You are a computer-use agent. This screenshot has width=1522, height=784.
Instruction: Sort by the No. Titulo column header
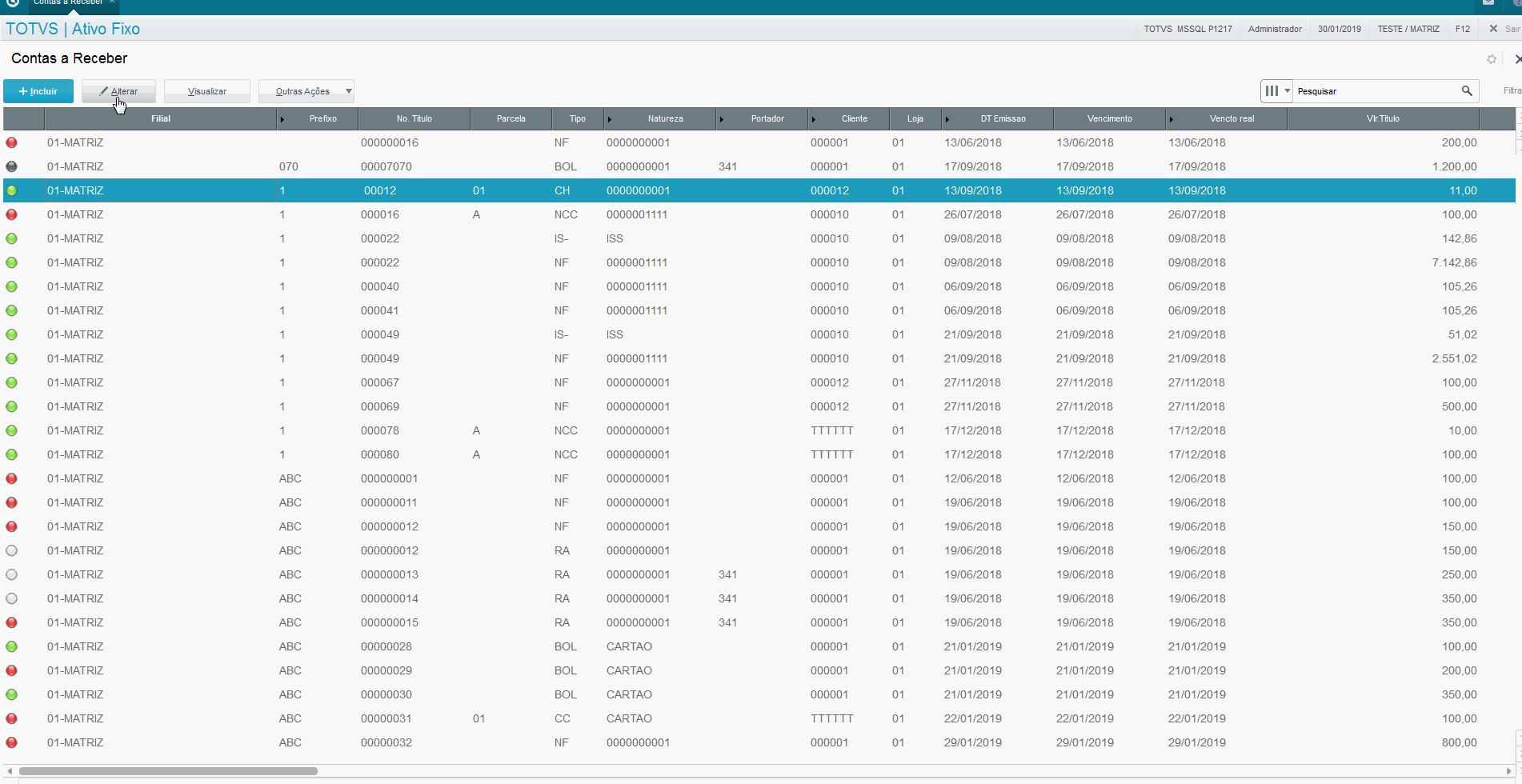click(414, 118)
